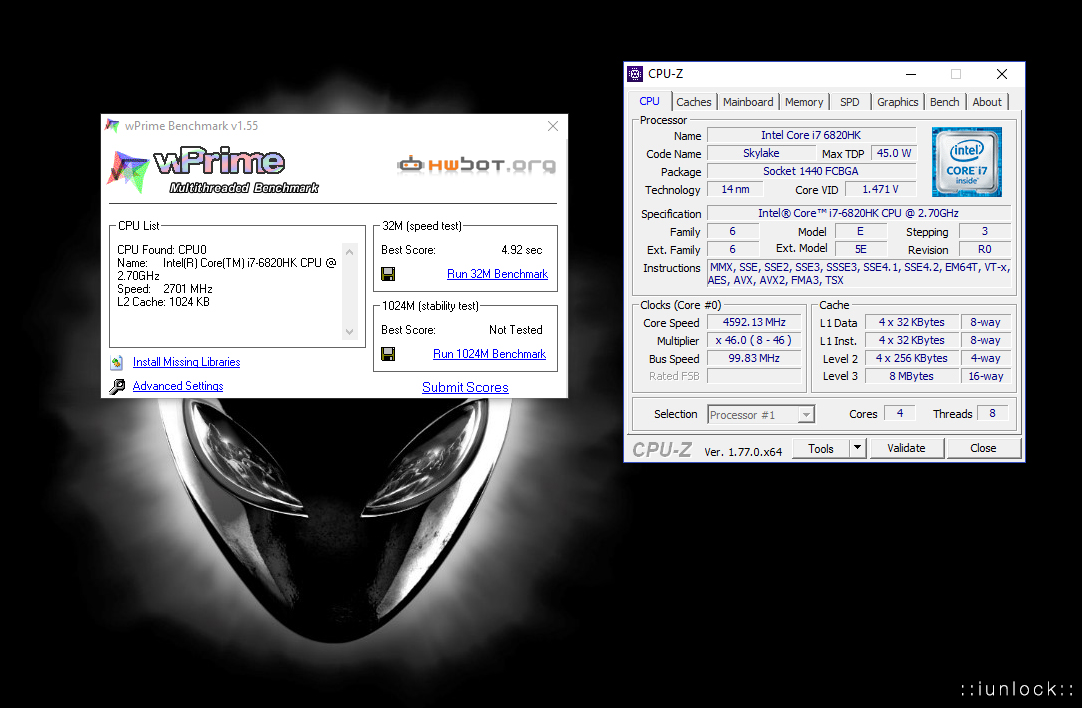
Task: Select the Graphics tab
Action: 897,102
